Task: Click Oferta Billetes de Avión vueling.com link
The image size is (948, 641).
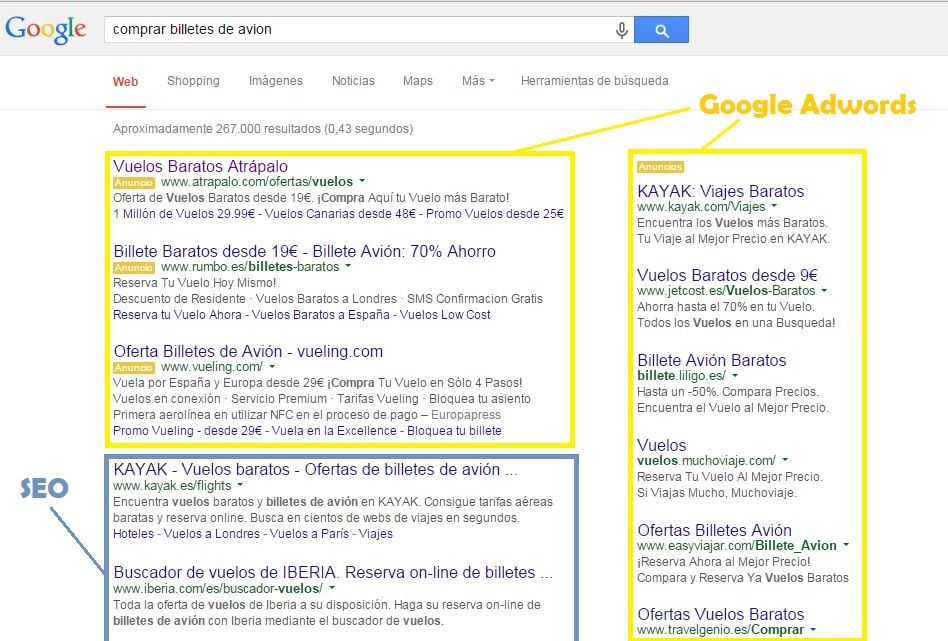Action: point(248,351)
